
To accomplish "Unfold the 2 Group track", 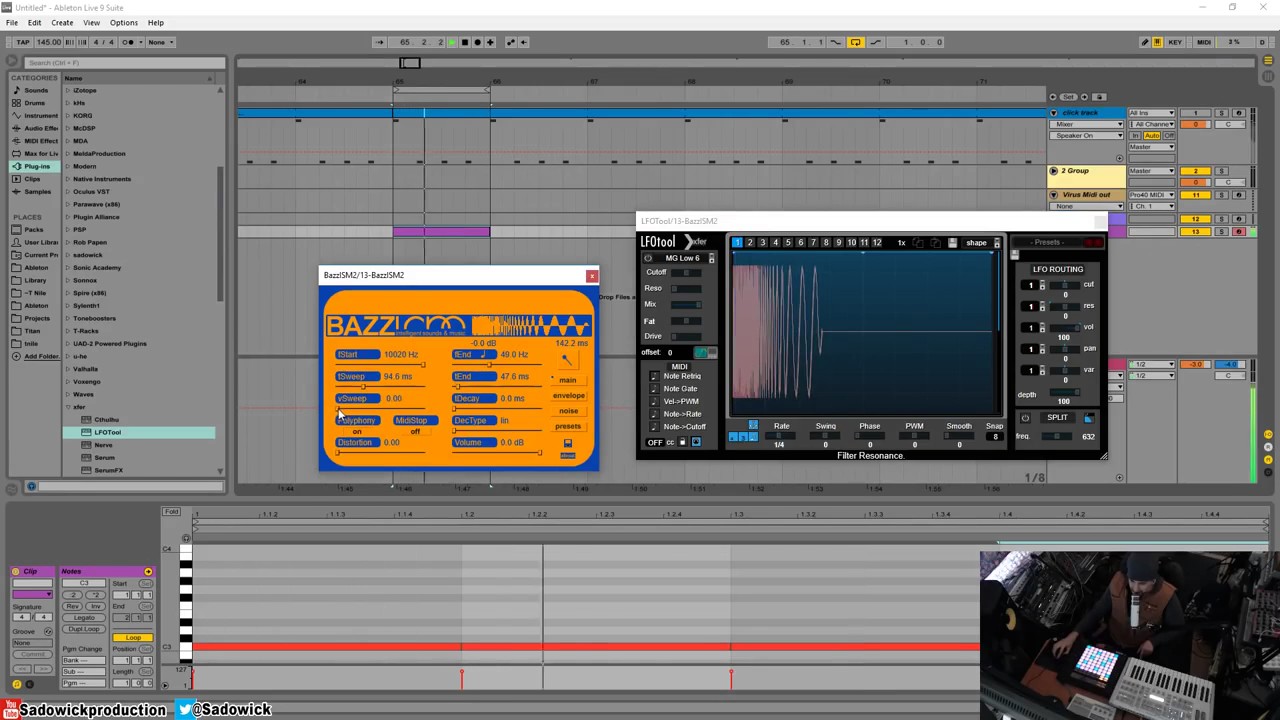I will click(1053, 171).
